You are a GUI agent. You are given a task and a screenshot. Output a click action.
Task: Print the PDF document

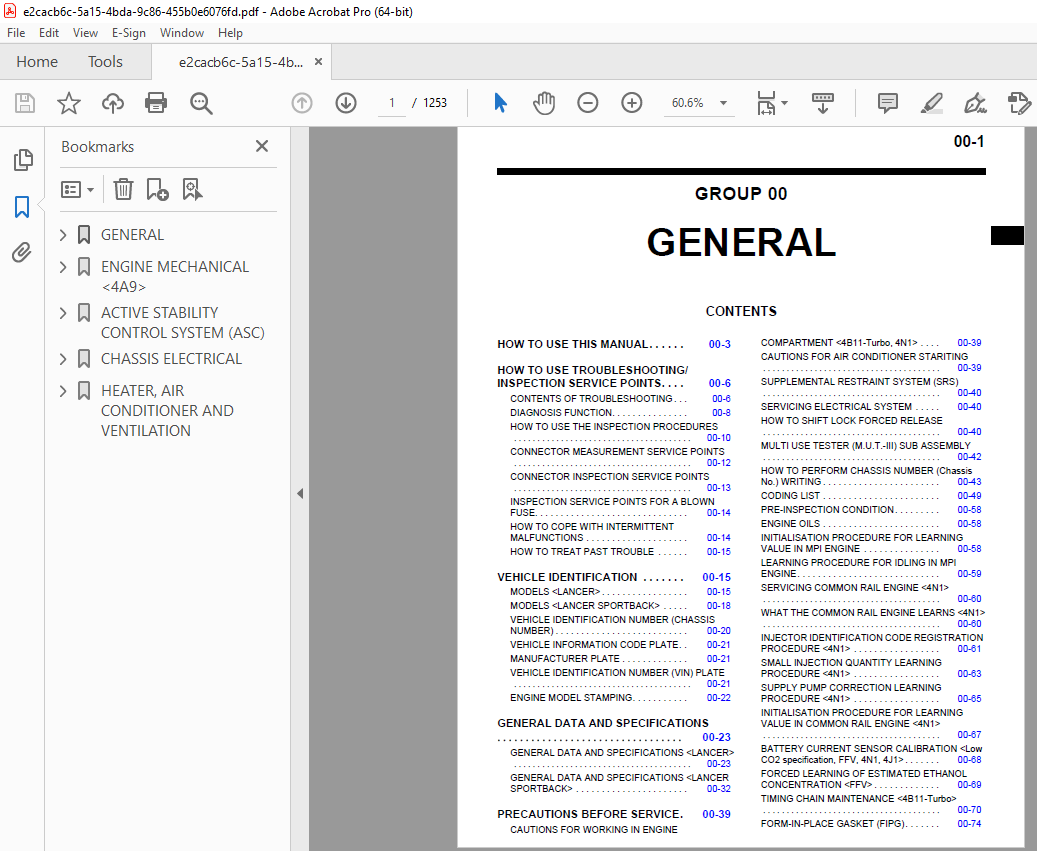point(156,103)
